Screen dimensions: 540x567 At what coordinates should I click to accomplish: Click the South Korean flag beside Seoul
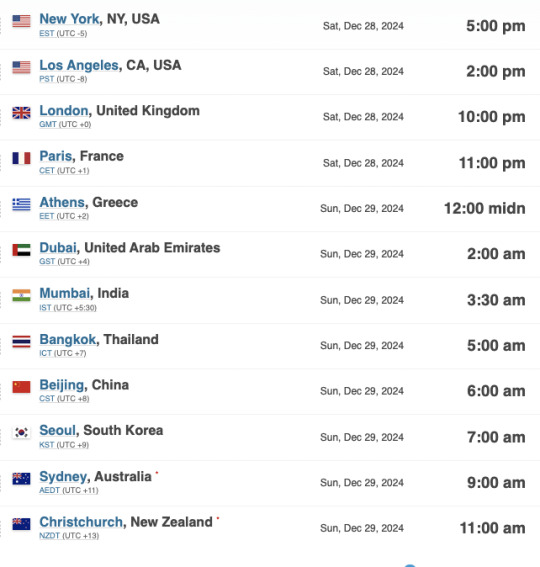click(21, 432)
